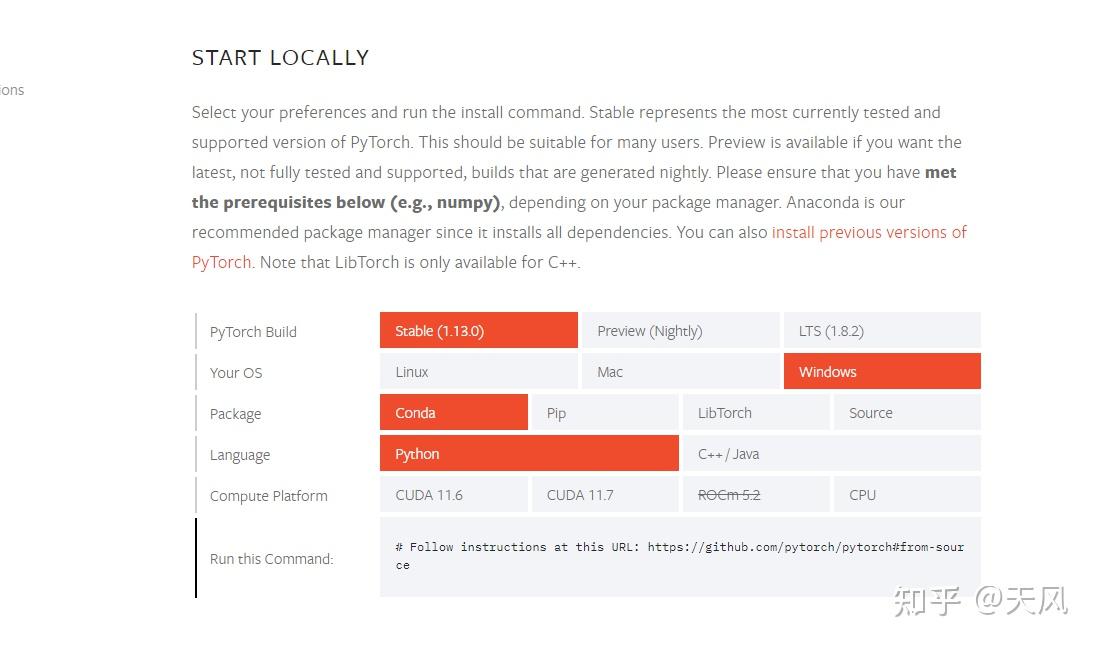Viewport: 1096px width, 647px height.
Task: Click the struck-through ROCm 5.2 option
Action: point(755,495)
